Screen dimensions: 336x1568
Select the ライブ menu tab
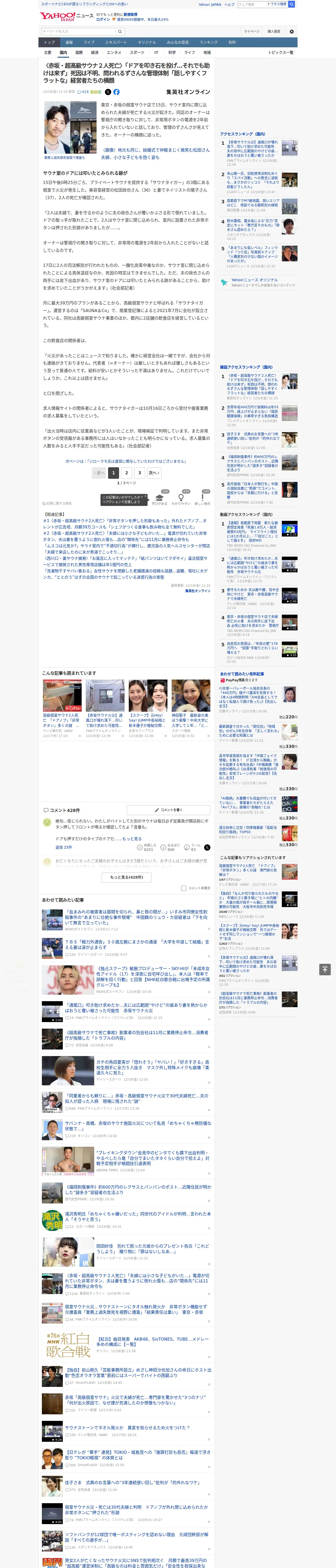pyautogui.click(x=89, y=43)
